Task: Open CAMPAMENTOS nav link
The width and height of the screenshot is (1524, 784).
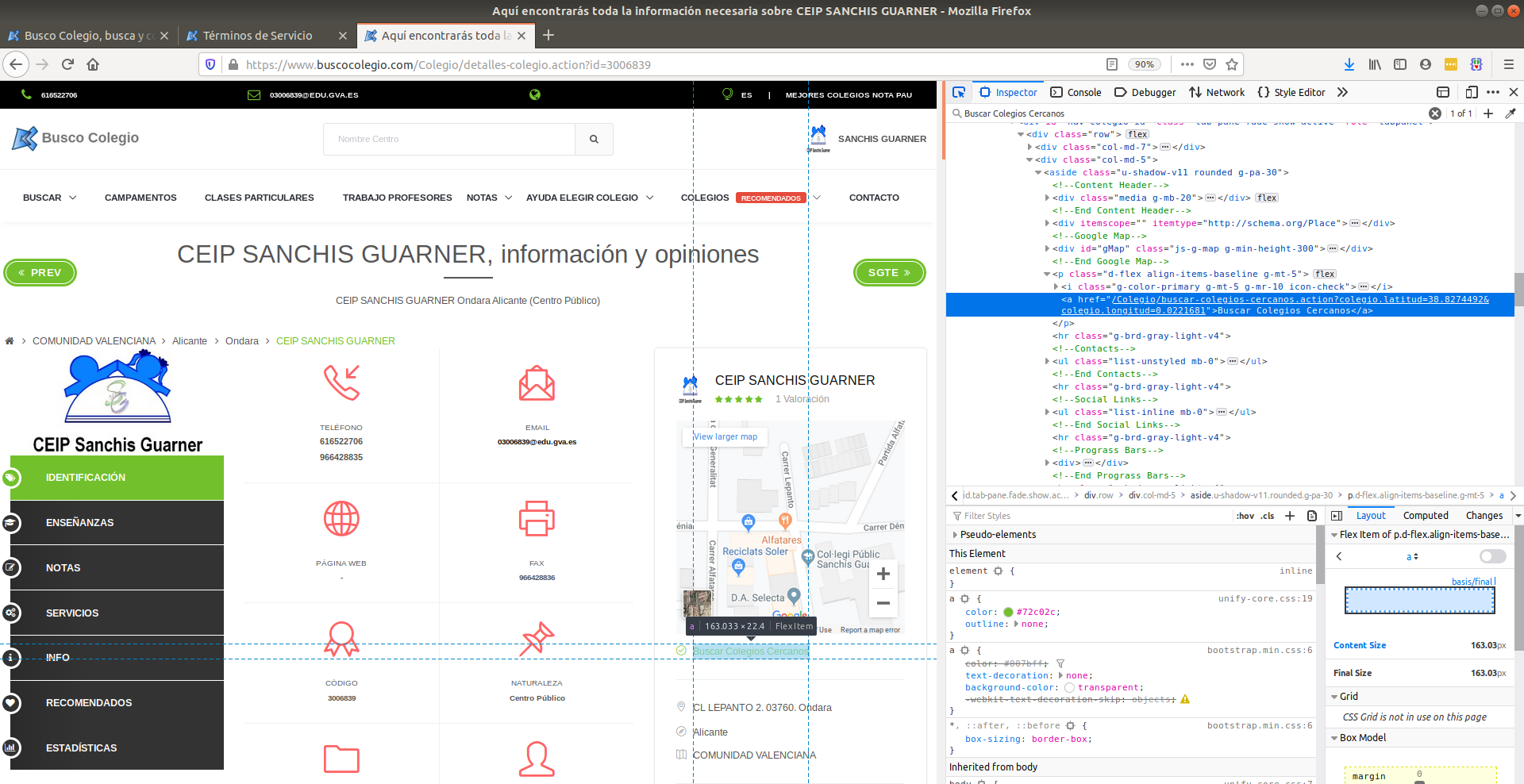Action: coord(140,198)
